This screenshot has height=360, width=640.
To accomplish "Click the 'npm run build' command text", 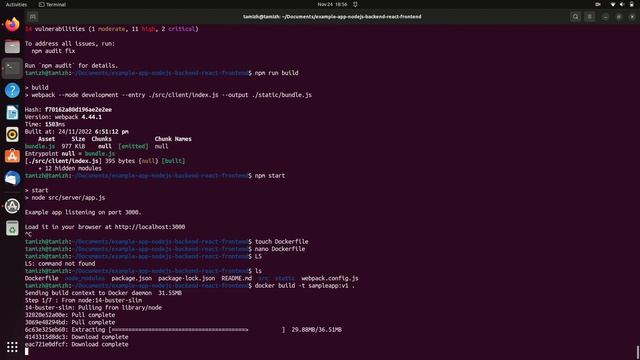I will pos(276,73).
